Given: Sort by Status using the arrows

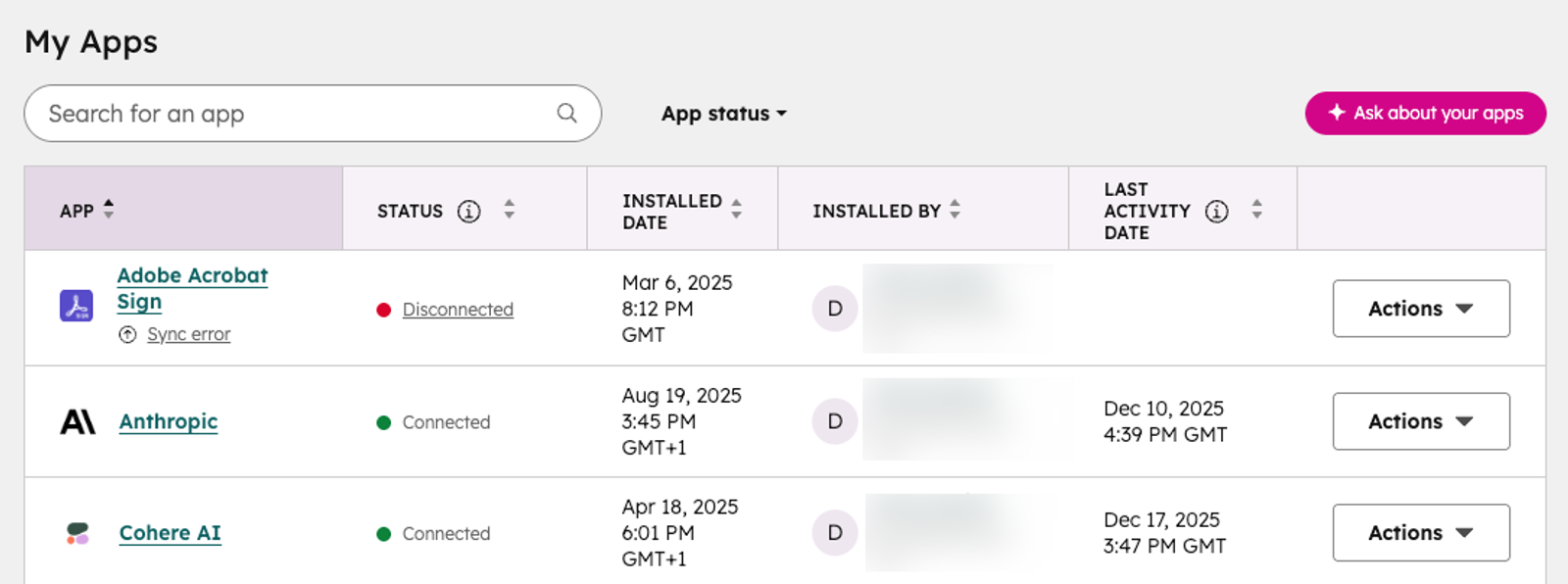Looking at the screenshot, I should 509,209.
